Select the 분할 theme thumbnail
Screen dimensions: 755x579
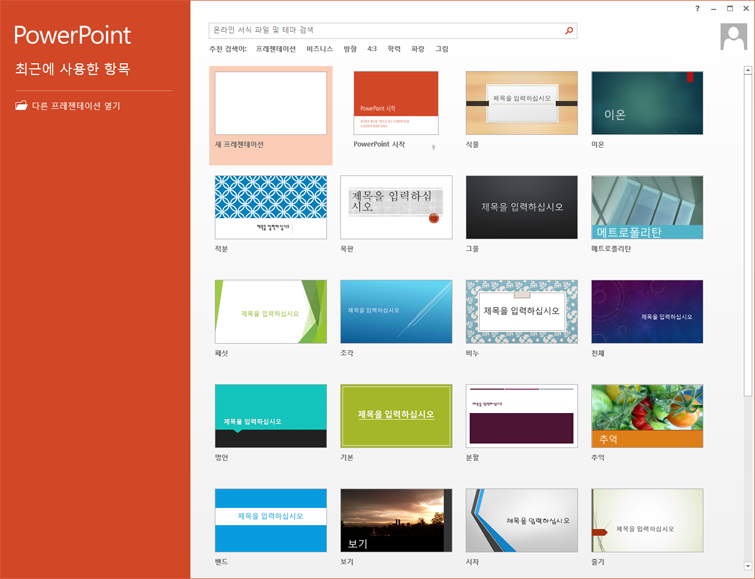pyautogui.click(x=521, y=416)
